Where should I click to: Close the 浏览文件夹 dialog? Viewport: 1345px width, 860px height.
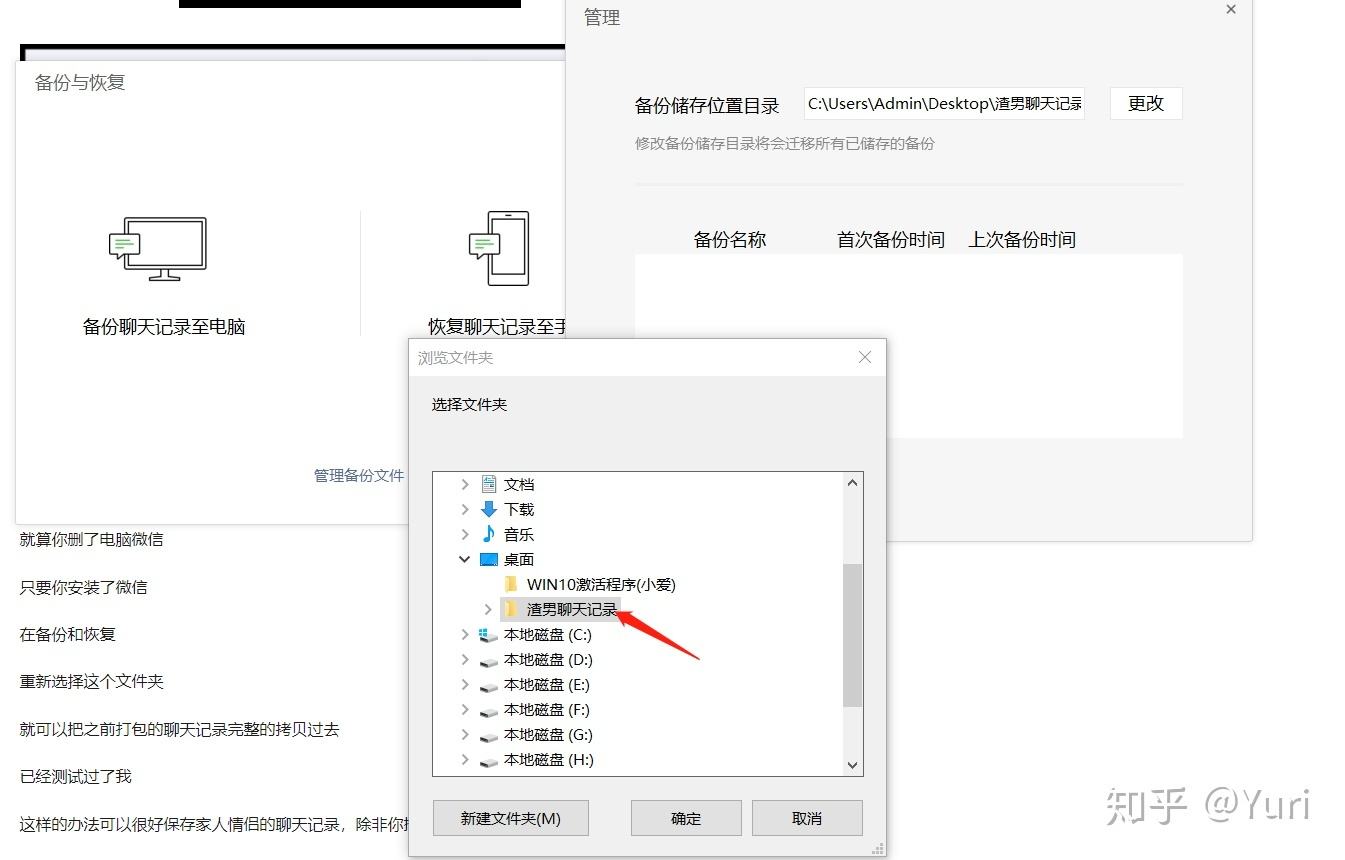point(865,357)
